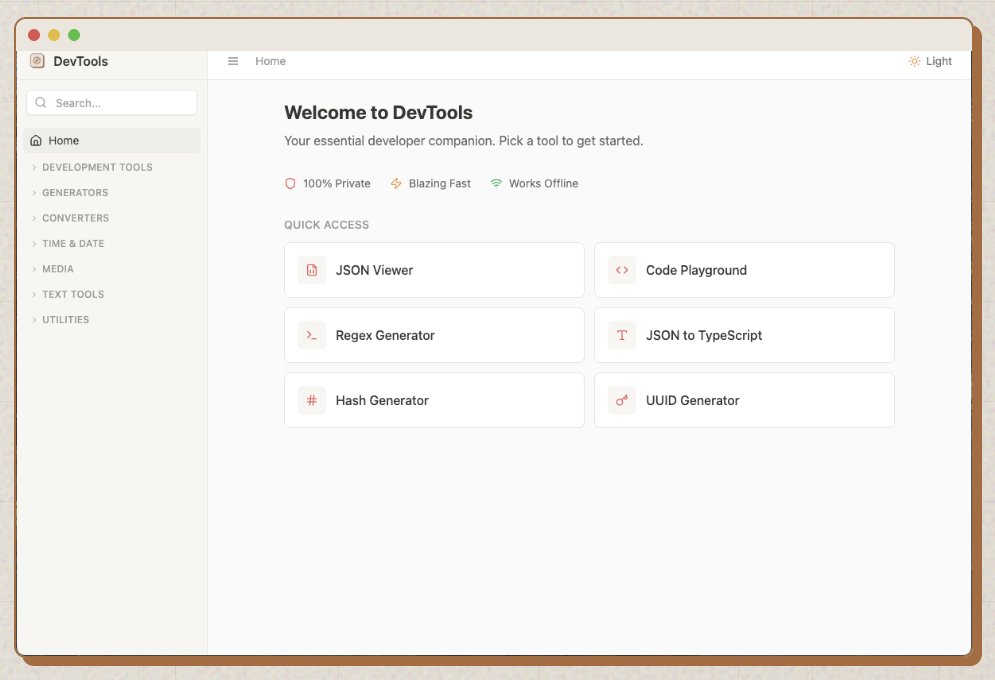This screenshot has width=995, height=680.
Task: Click the Works Offline label
Action: coord(543,183)
